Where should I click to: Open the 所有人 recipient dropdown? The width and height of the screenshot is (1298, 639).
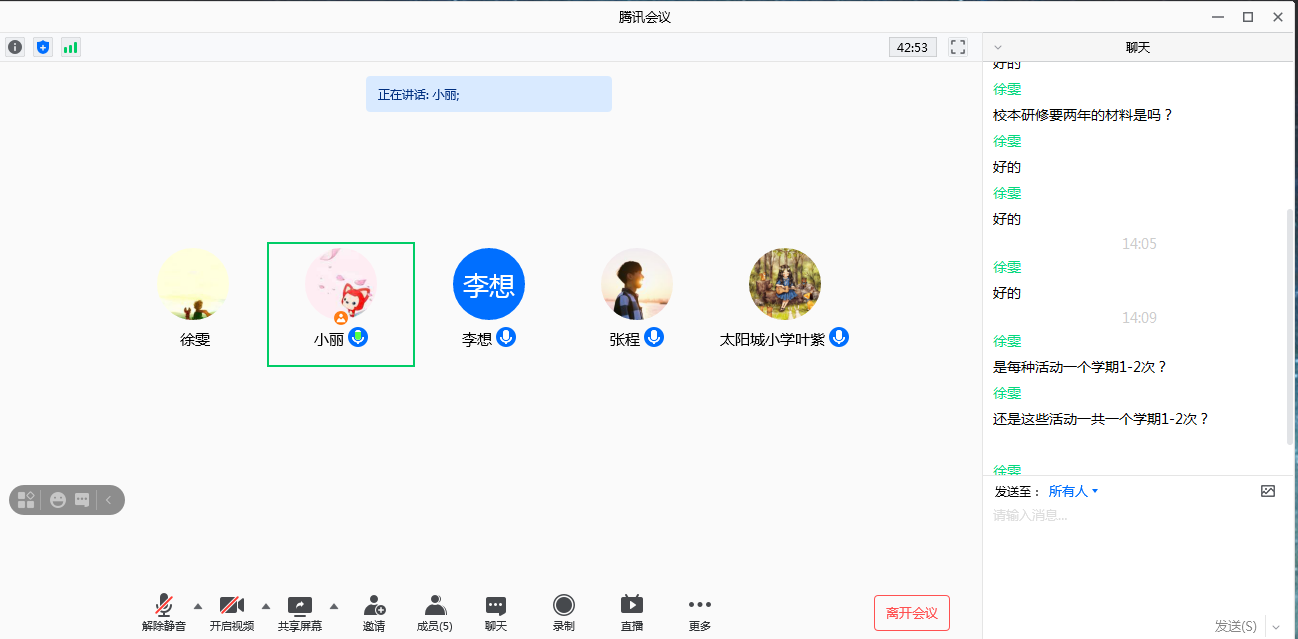1073,491
